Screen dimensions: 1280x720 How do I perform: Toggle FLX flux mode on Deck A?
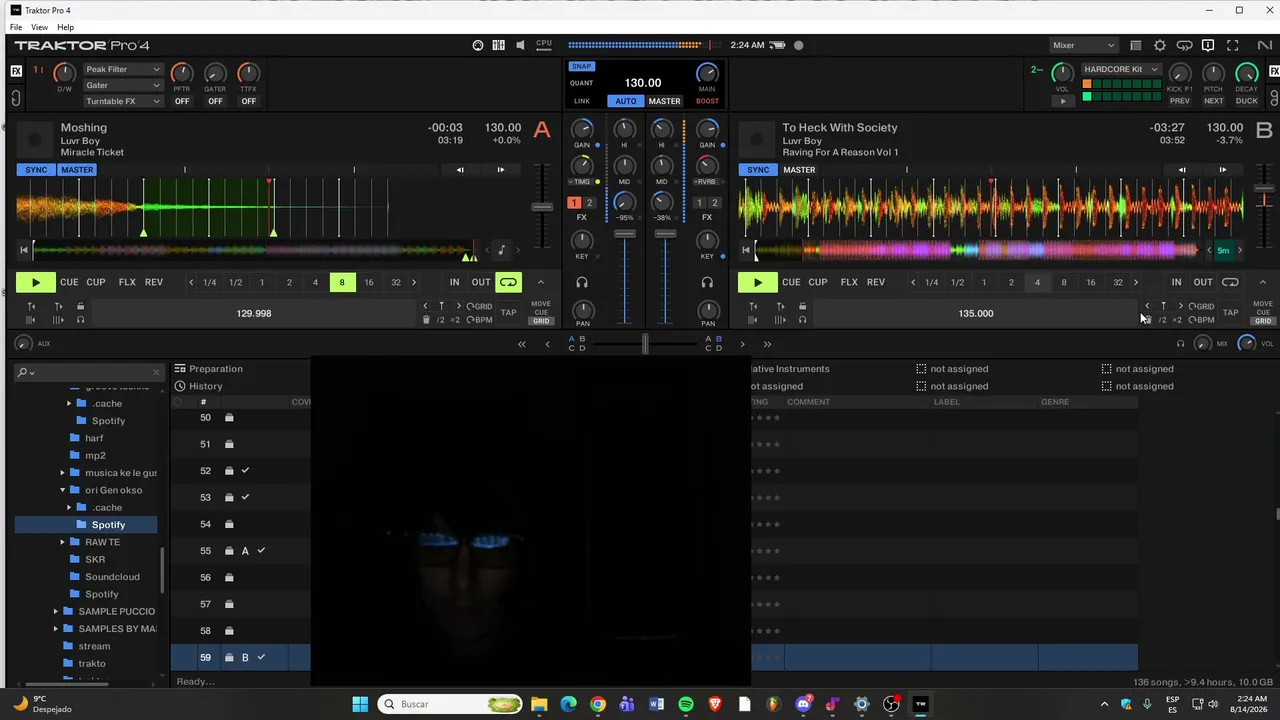(127, 282)
